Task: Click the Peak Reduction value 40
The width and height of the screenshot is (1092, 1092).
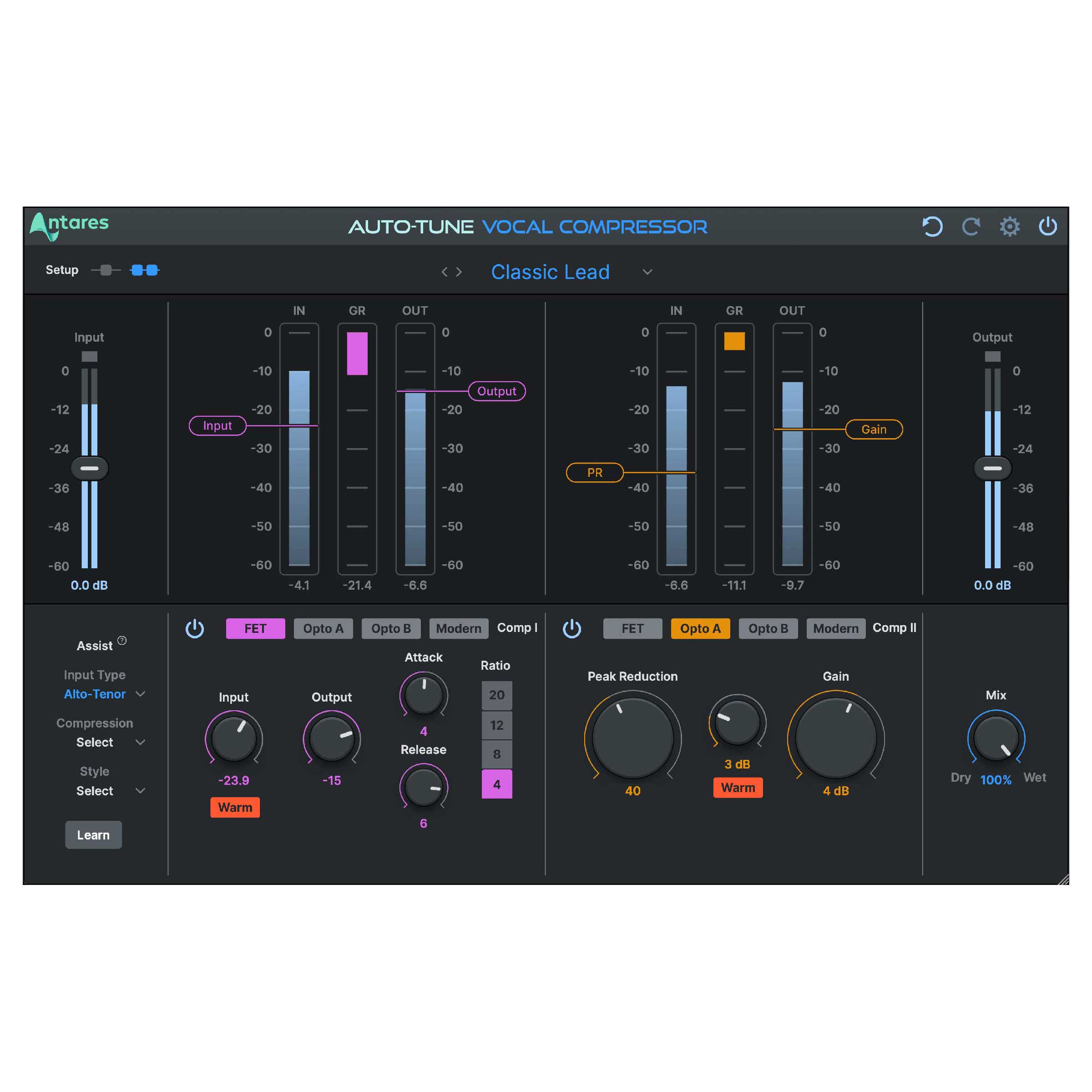Action: pos(632,791)
